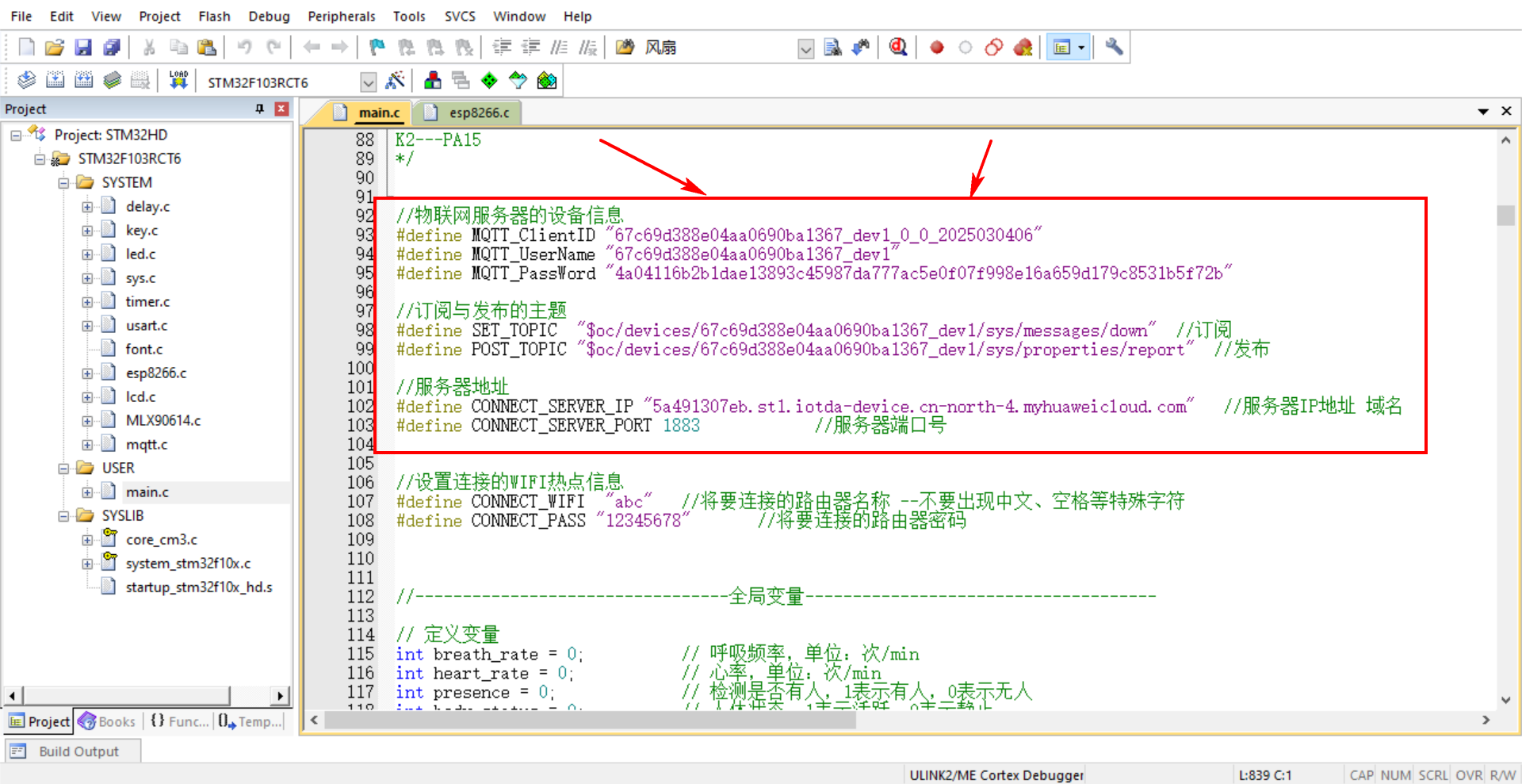1522x784 pixels.
Task: Click the Copy icon
Action: [x=178, y=48]
